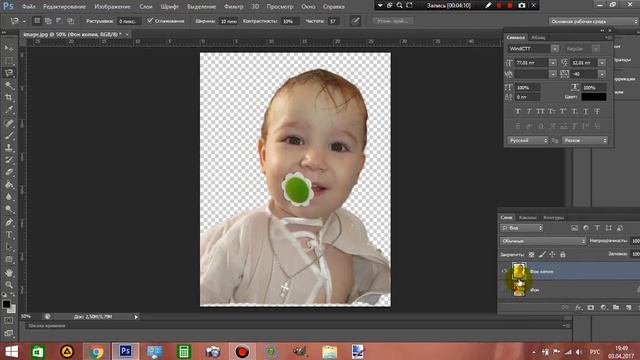
Task: Toggle visibility of Фон копия layer
Action: (504, 271)
